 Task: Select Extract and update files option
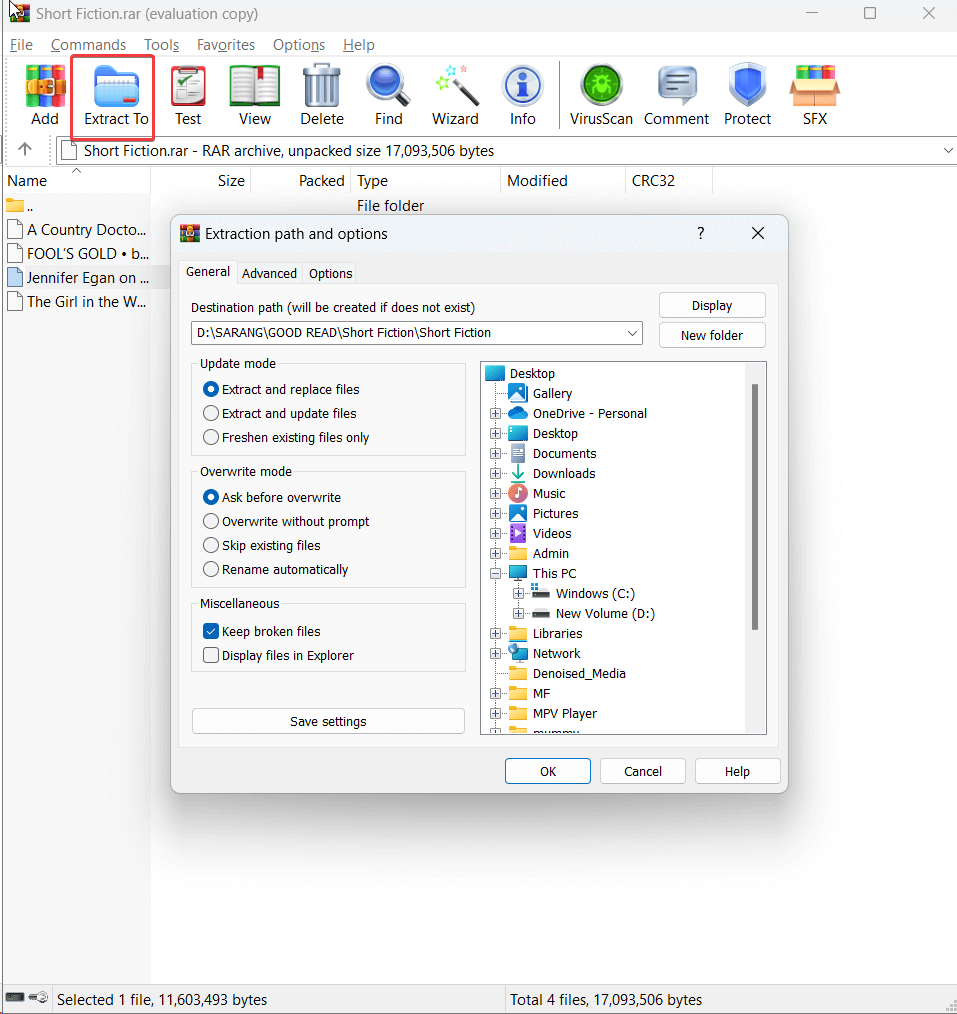(x=211, y=413)
